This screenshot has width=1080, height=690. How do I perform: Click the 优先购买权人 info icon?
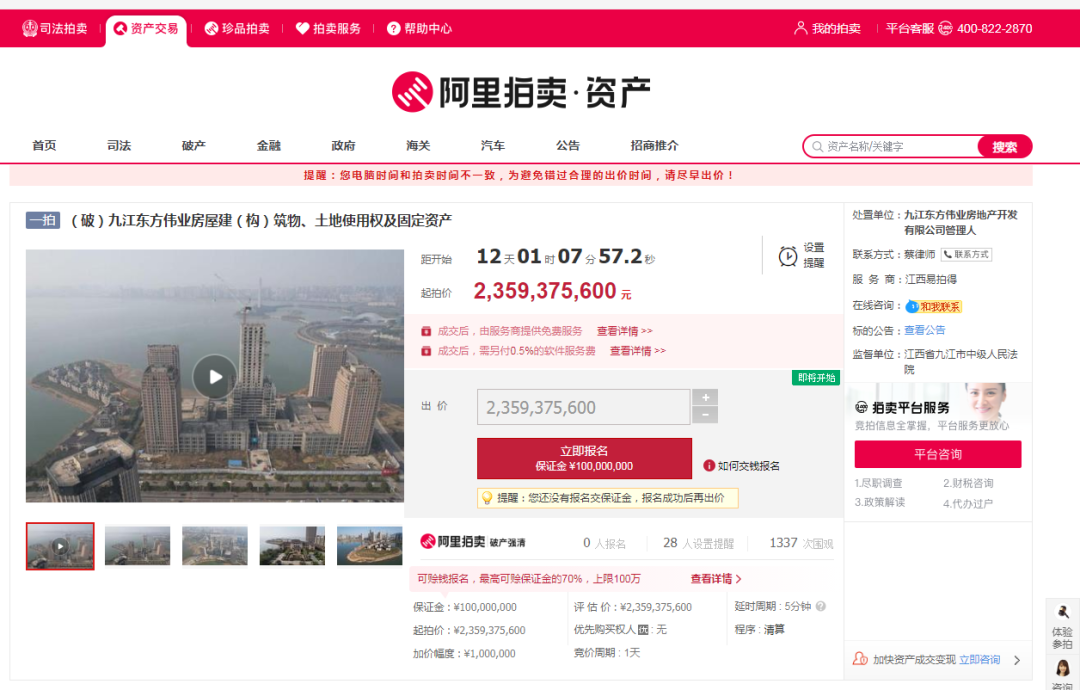pos(643,629)
